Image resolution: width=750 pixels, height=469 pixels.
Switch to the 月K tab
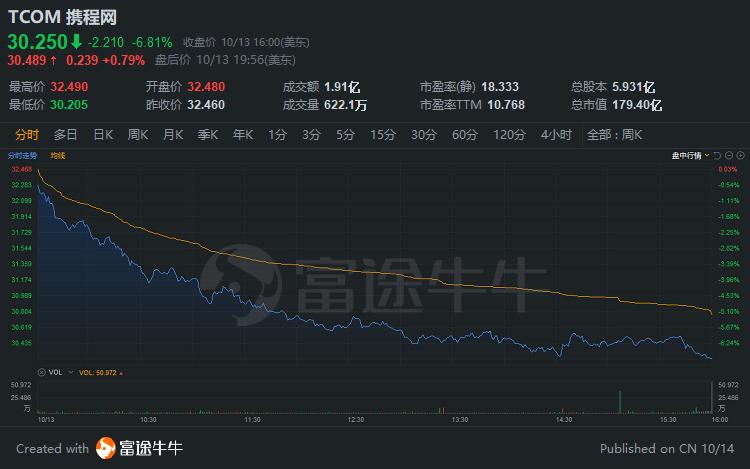coord(173,135)
